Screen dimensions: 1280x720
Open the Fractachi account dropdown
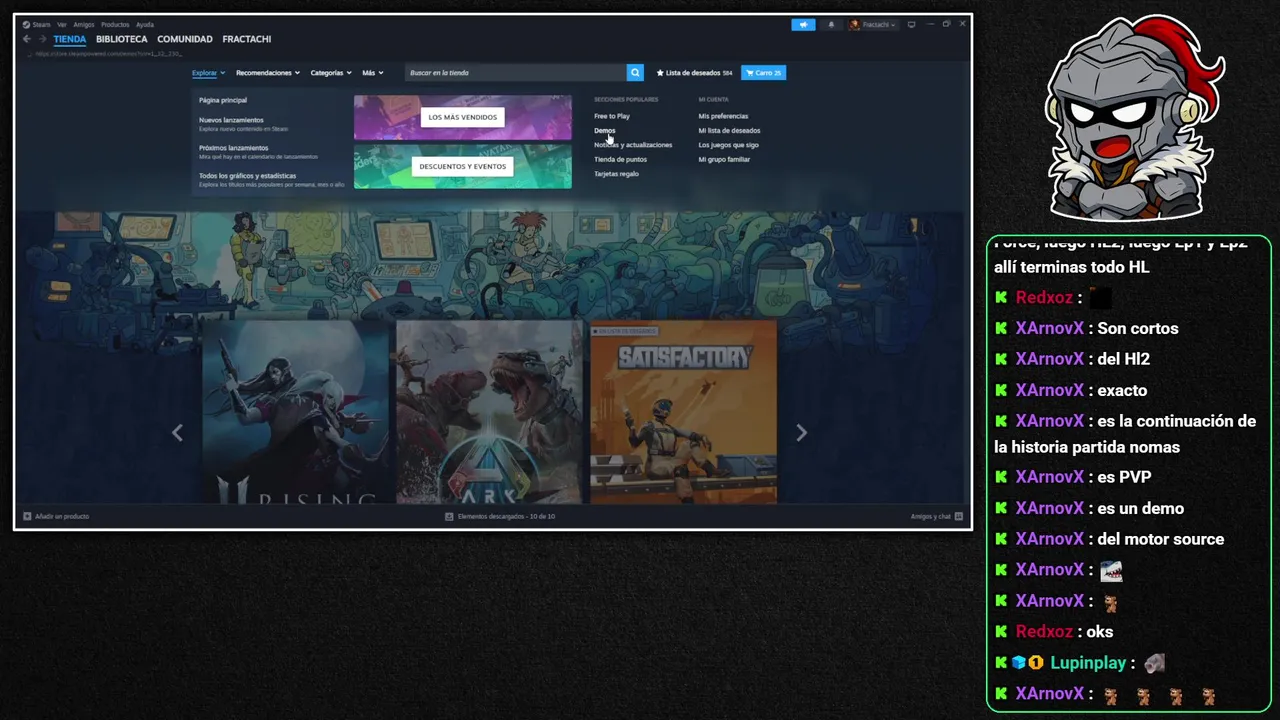pos(872,25)
